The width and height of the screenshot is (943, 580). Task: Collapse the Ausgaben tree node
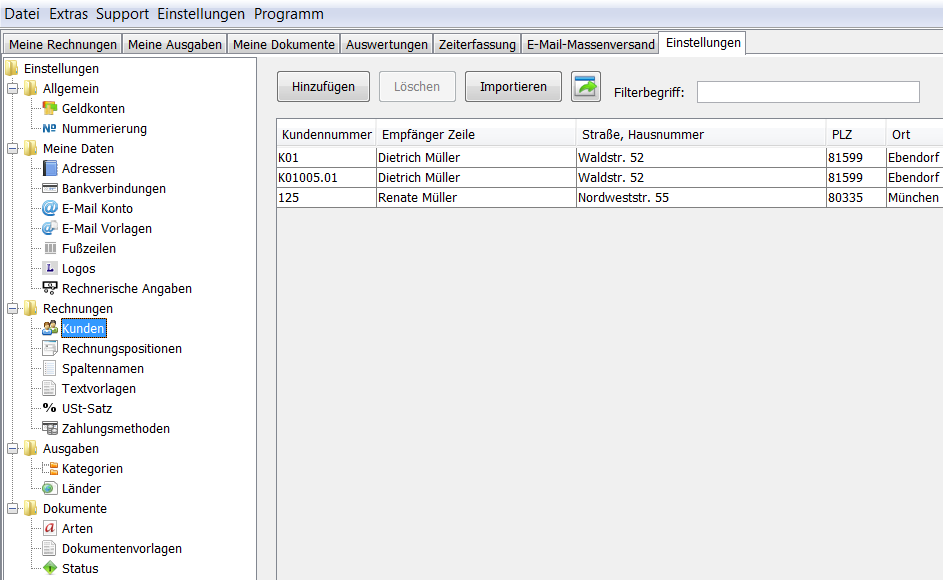(13, 449)
